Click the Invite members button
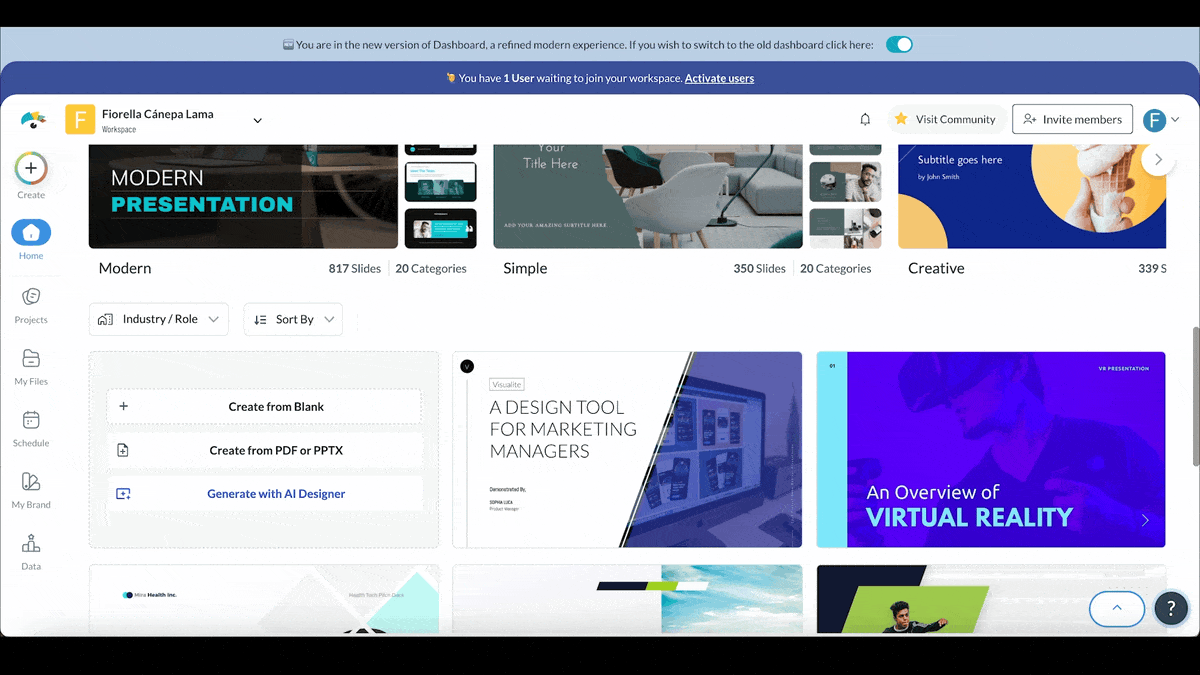This screenshot has height=675, width=1200. (1072, 119)
